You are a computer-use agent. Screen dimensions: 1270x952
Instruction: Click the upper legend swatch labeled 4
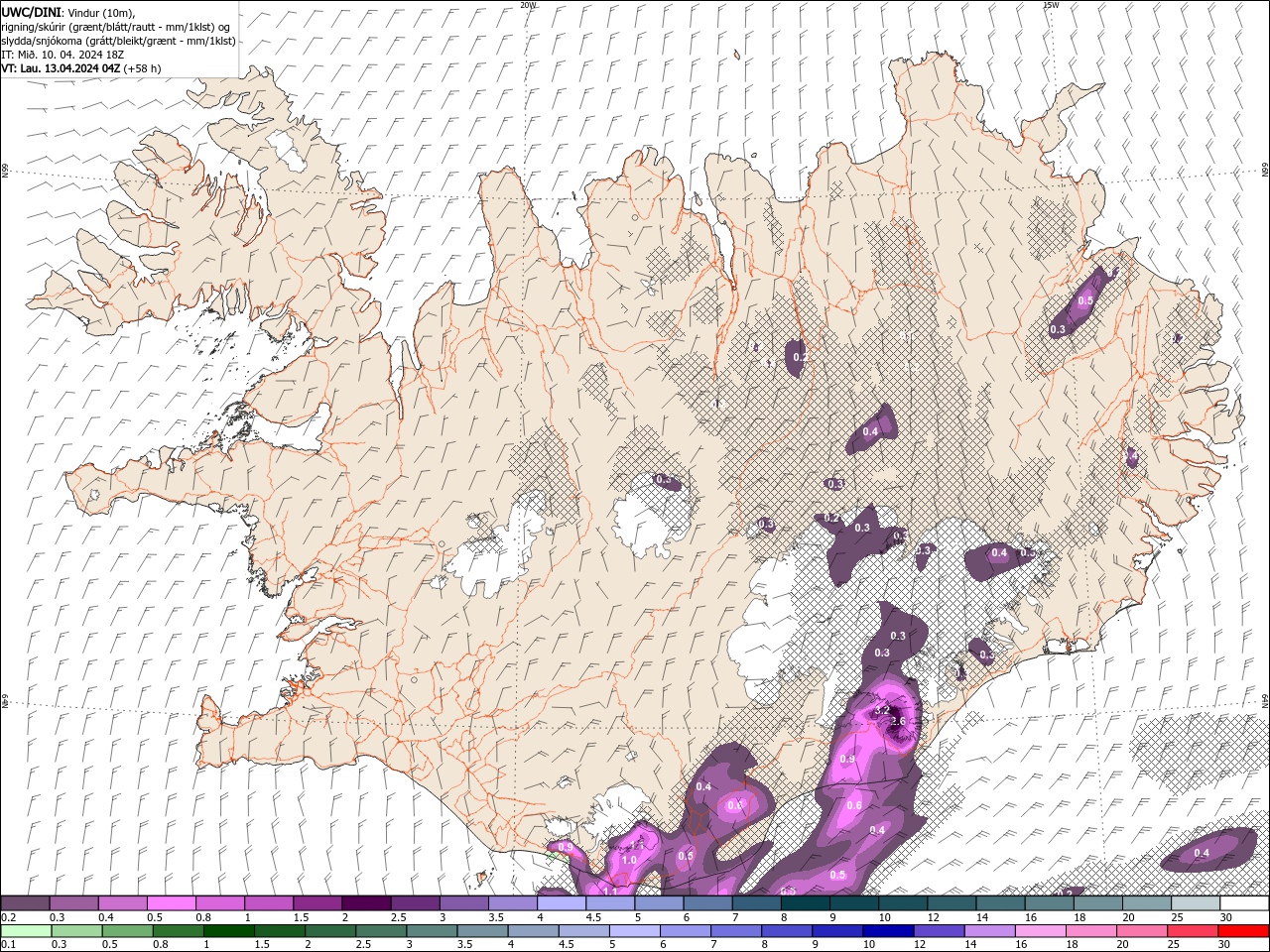click(x=561, y=903)
